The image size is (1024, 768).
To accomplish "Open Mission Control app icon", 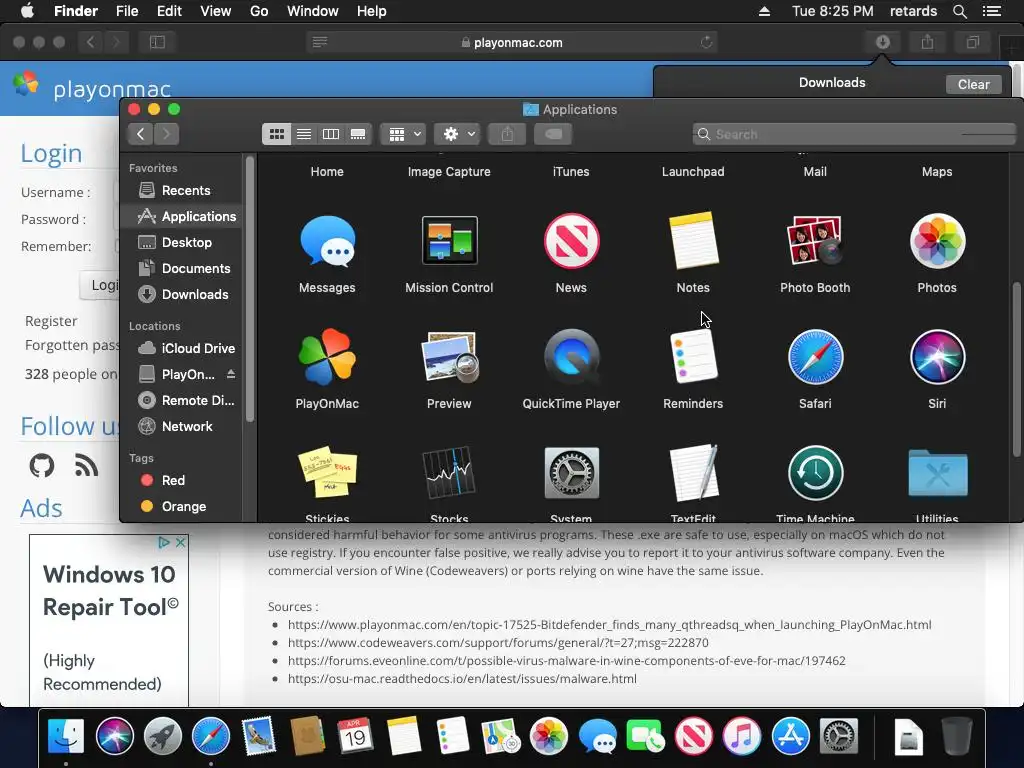I will 449,240.
